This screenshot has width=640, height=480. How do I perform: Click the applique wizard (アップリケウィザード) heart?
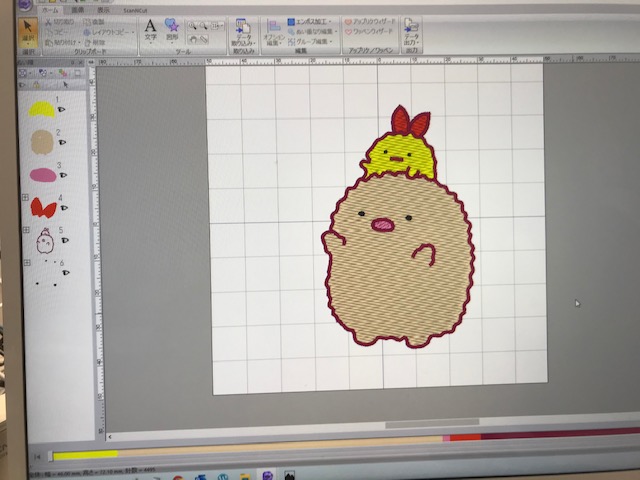(x=348, y=22)
